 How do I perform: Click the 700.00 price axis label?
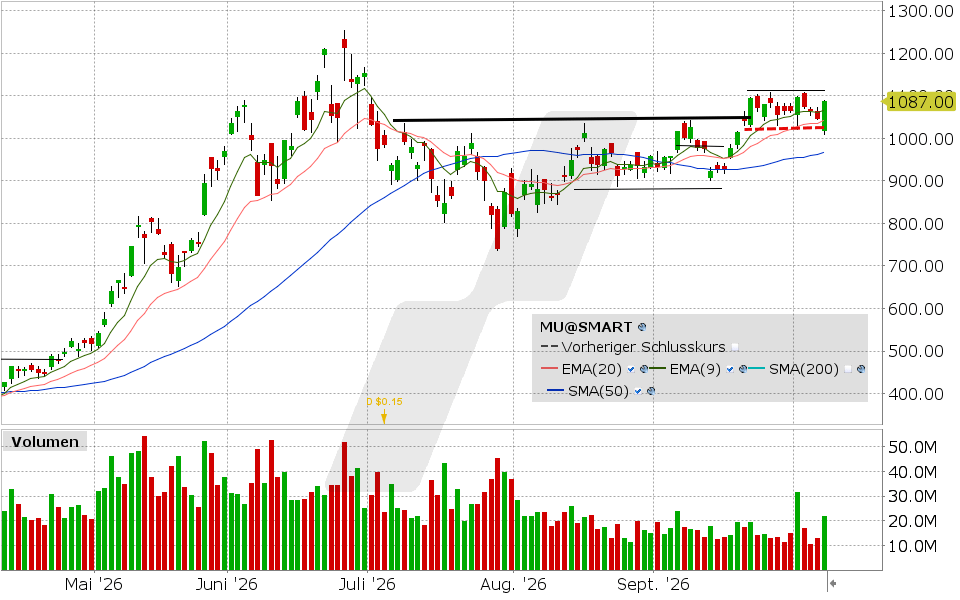coord(916,266)
